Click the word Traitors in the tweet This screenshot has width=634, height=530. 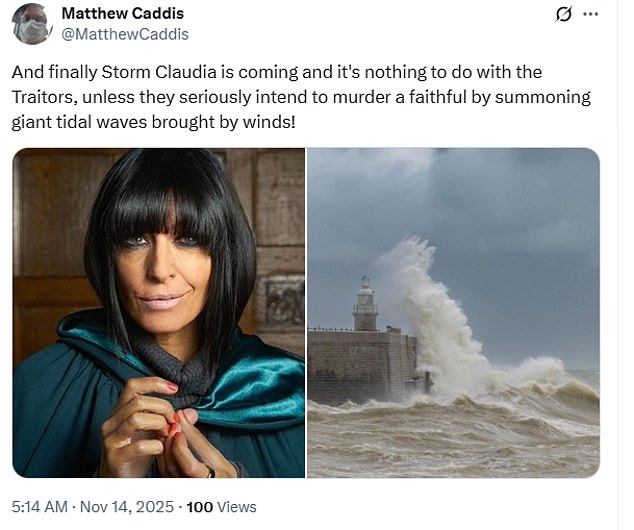(x=44, y=97)
